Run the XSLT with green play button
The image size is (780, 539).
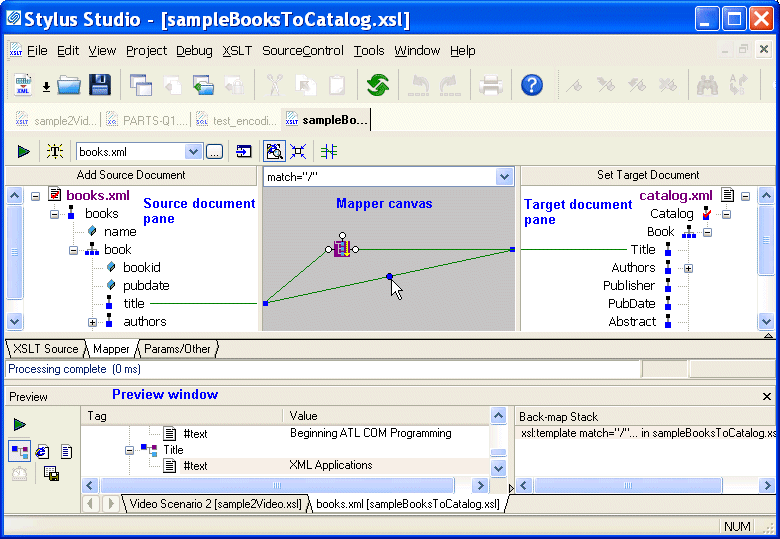click(23, 151)
